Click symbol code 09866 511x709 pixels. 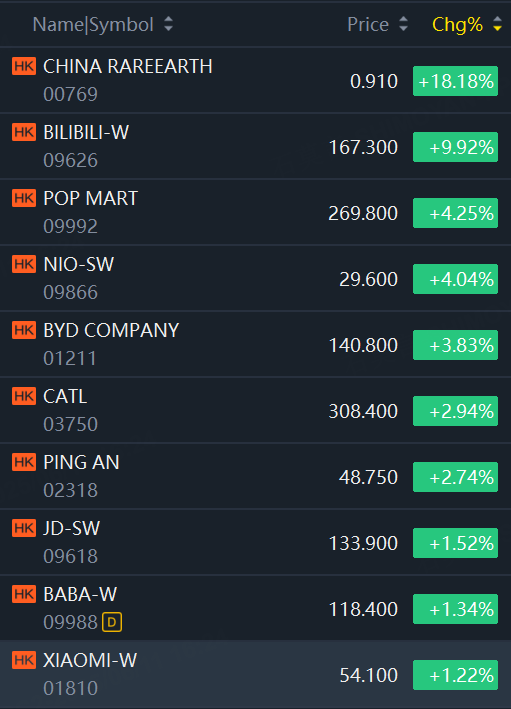point(71,293)
